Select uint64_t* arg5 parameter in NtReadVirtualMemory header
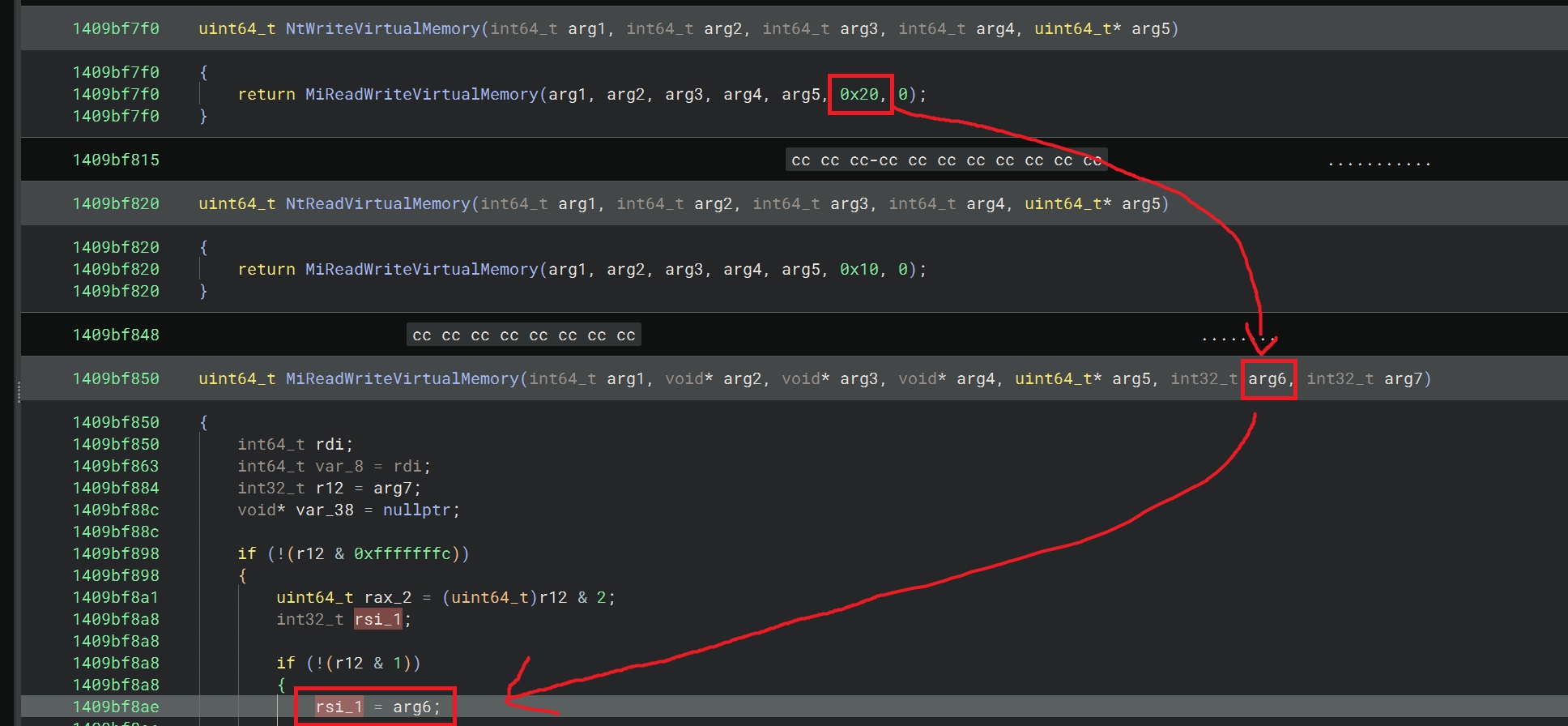This screenshot has height=726, width=1568. tap(1093, 204)
